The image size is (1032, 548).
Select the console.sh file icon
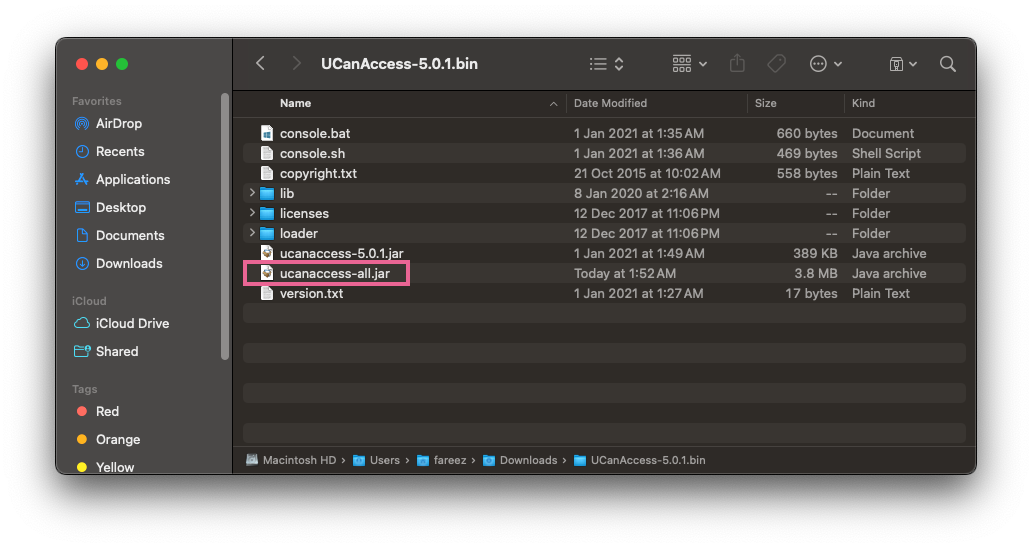267,153
